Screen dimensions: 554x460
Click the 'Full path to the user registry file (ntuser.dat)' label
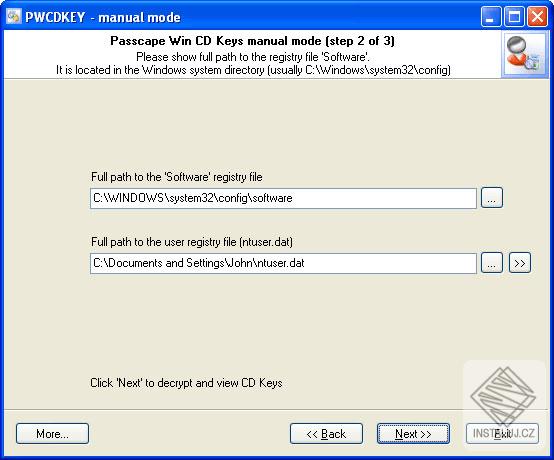[x=192, y=242]
